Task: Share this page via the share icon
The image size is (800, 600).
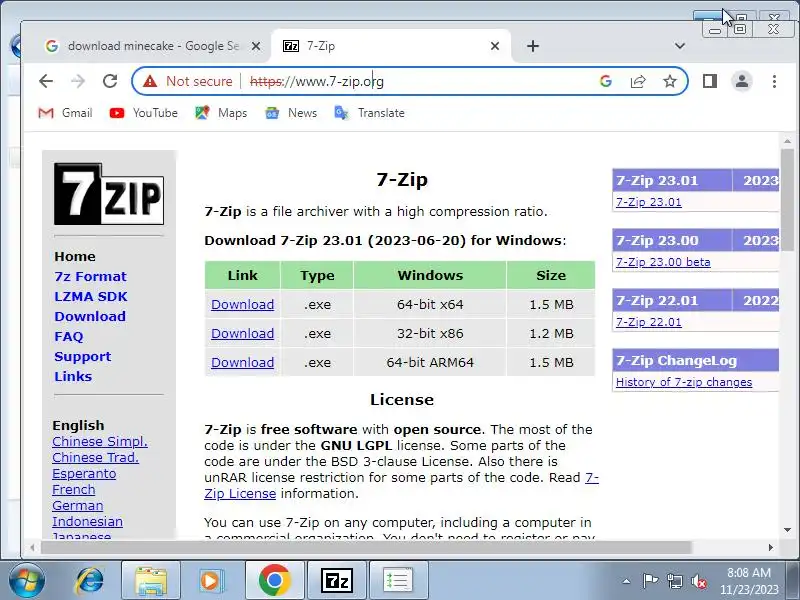Action: click(x=638, y=81)
